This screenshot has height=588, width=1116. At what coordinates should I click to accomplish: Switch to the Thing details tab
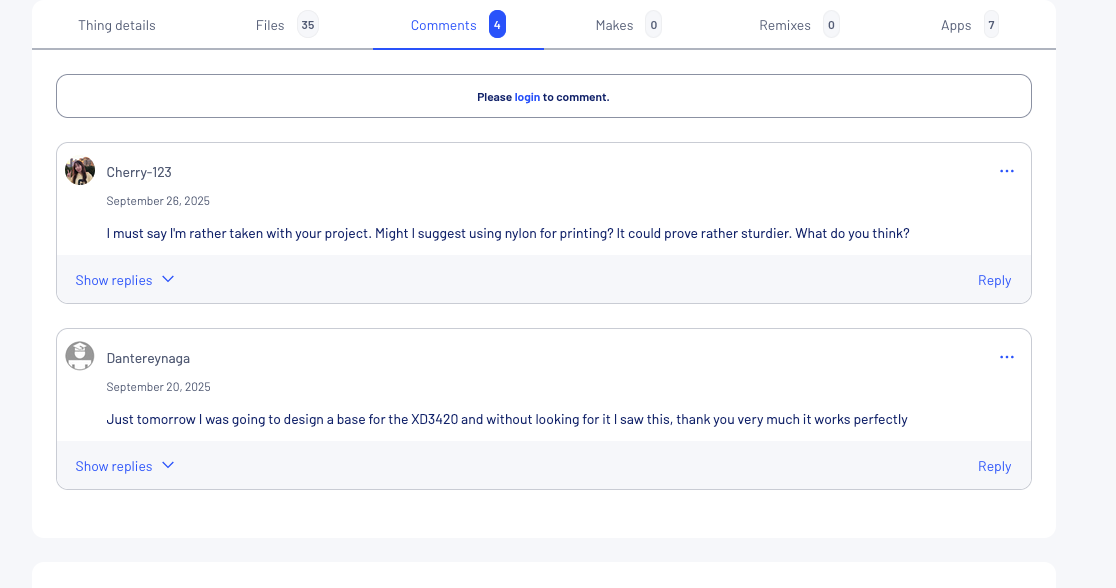117,25
